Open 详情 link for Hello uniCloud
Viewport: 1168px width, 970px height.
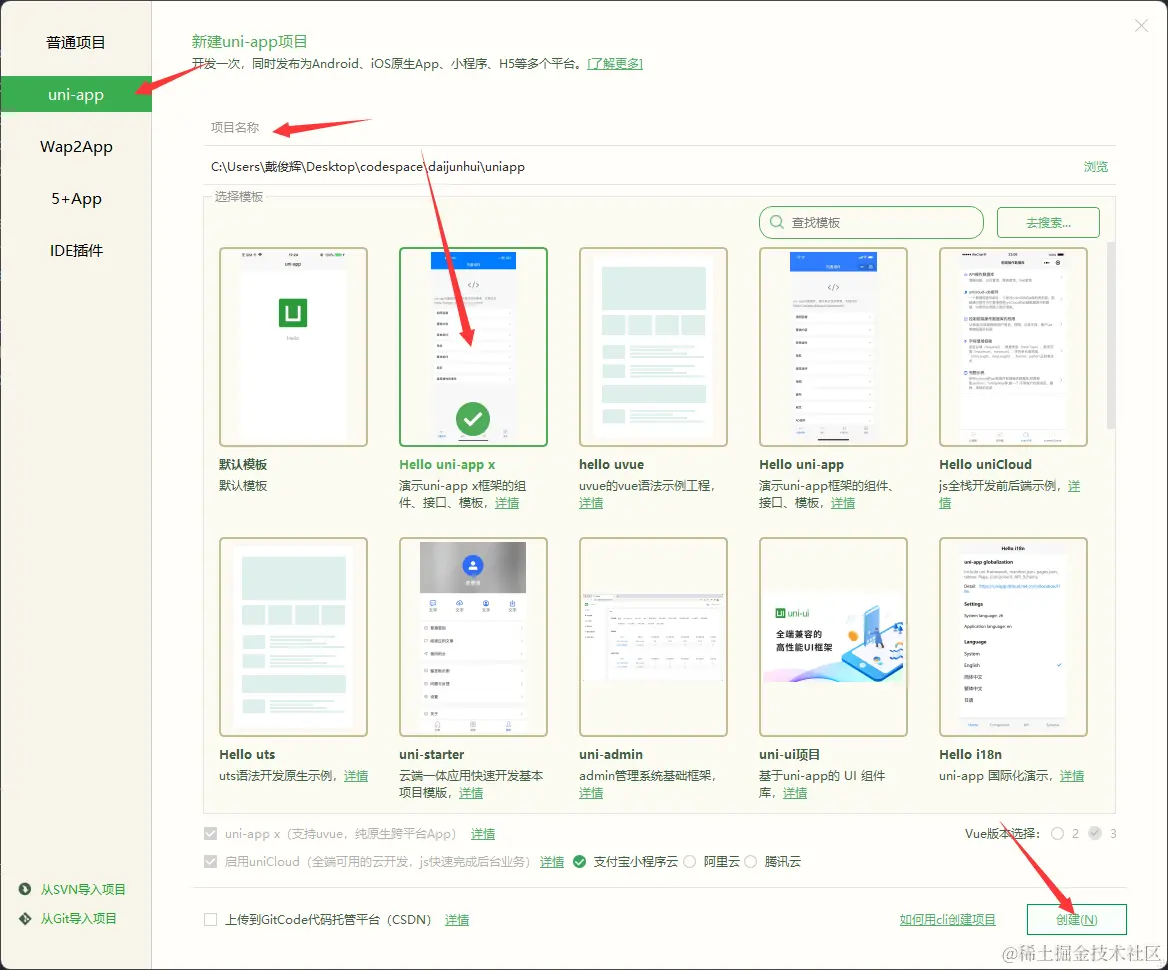click(1073, 486)
